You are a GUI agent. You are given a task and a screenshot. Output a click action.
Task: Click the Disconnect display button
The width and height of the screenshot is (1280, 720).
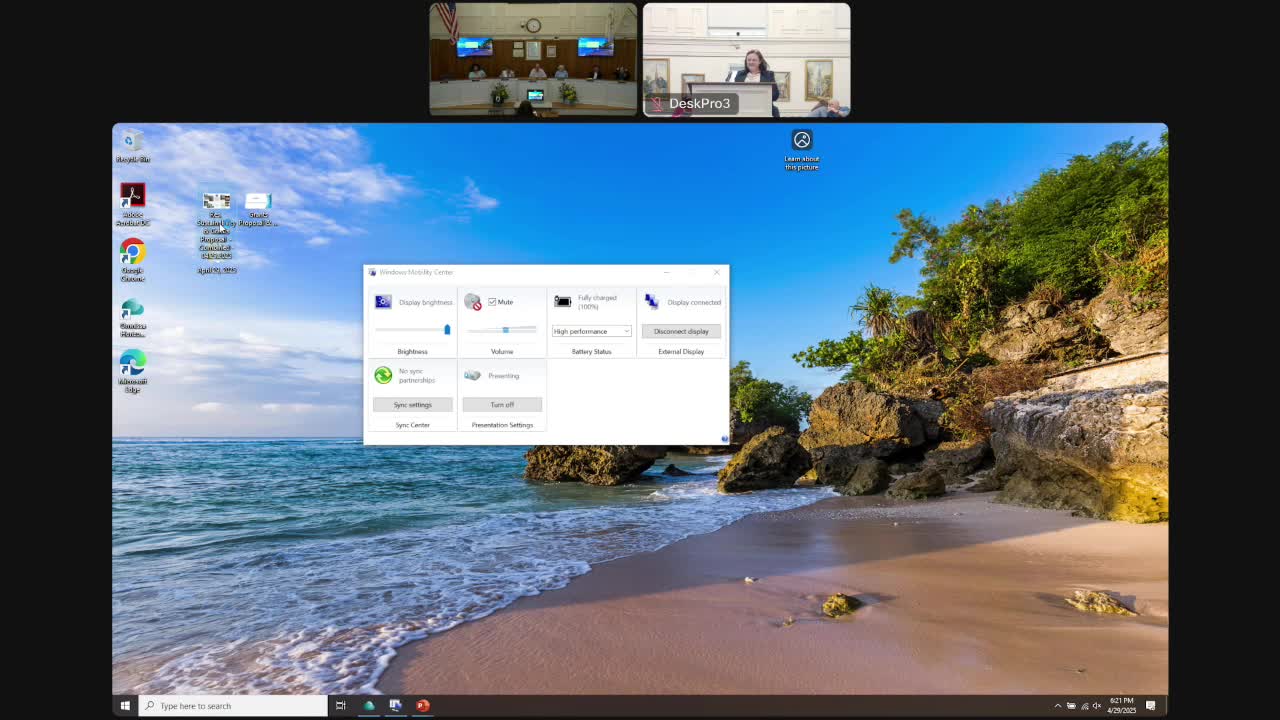(x=681, y=331)
